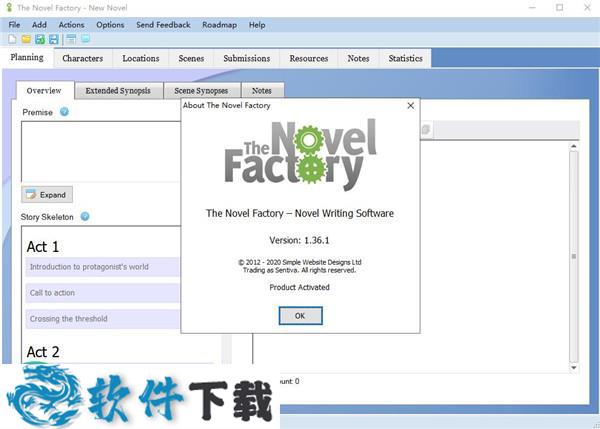Click the greyed copy icon behind the dialog
This screenshot has height=429, width=600.
(426, 130)
